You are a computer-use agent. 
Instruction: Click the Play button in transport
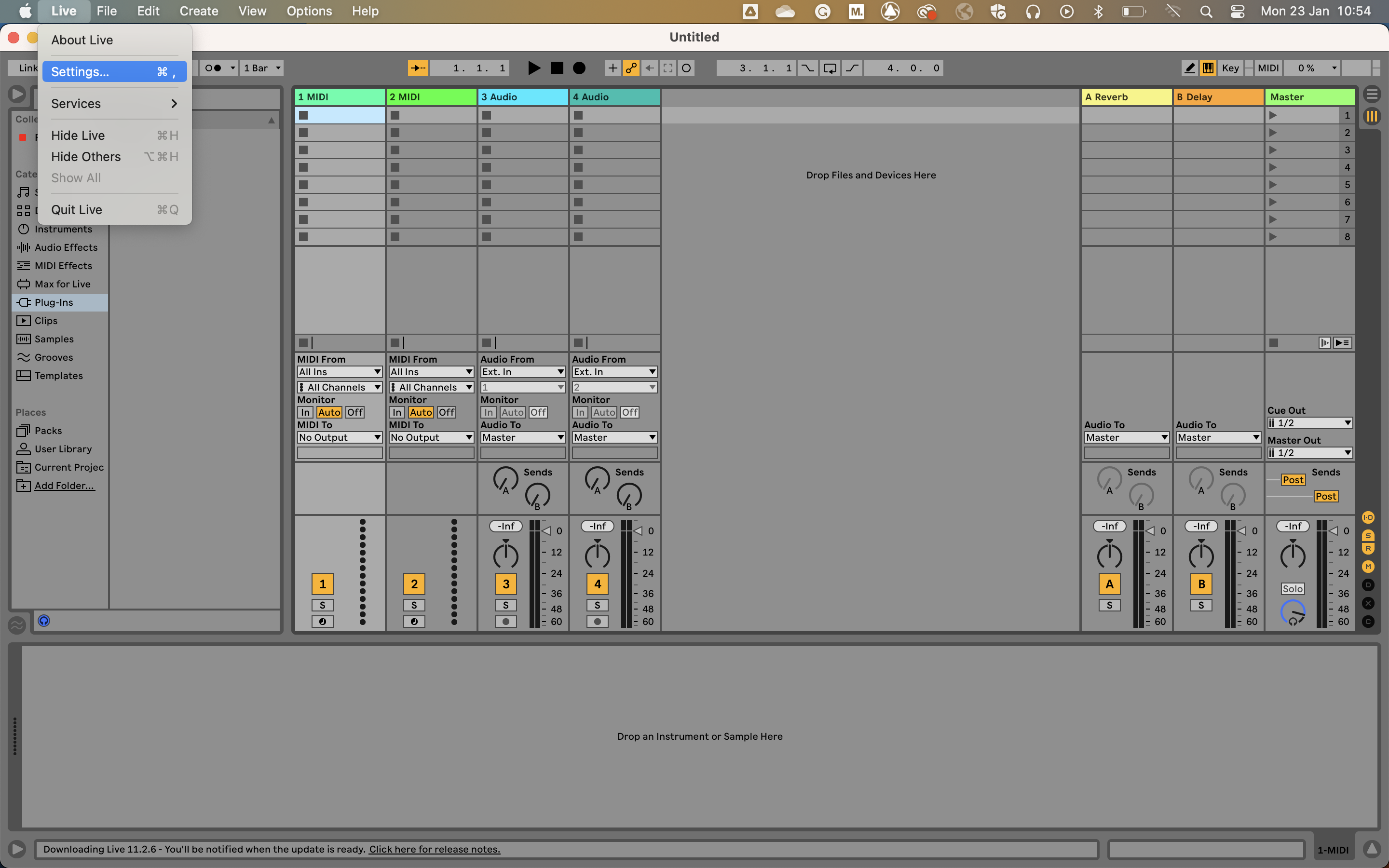point(534,68)
